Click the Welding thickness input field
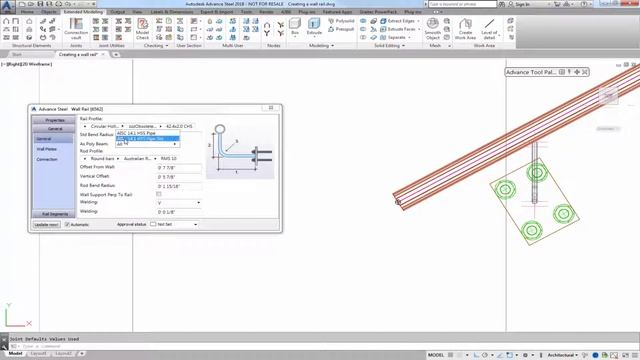The width and height of the screenshot is (640, 360). tap(179, 212)
